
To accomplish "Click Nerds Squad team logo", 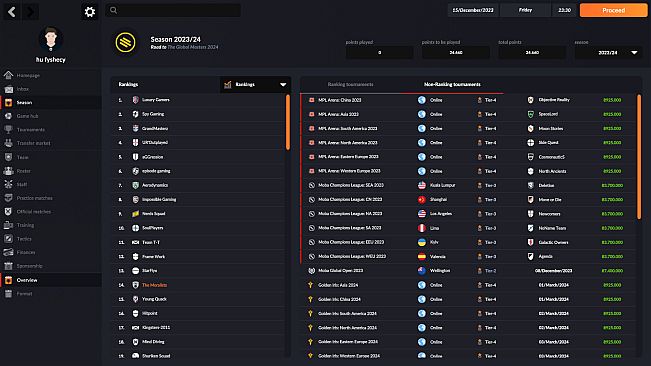I will click(x=135, y=214).
